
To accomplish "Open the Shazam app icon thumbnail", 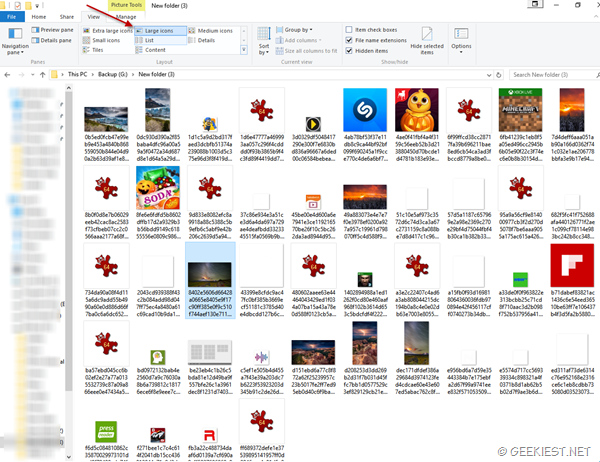I will [363, 107].
